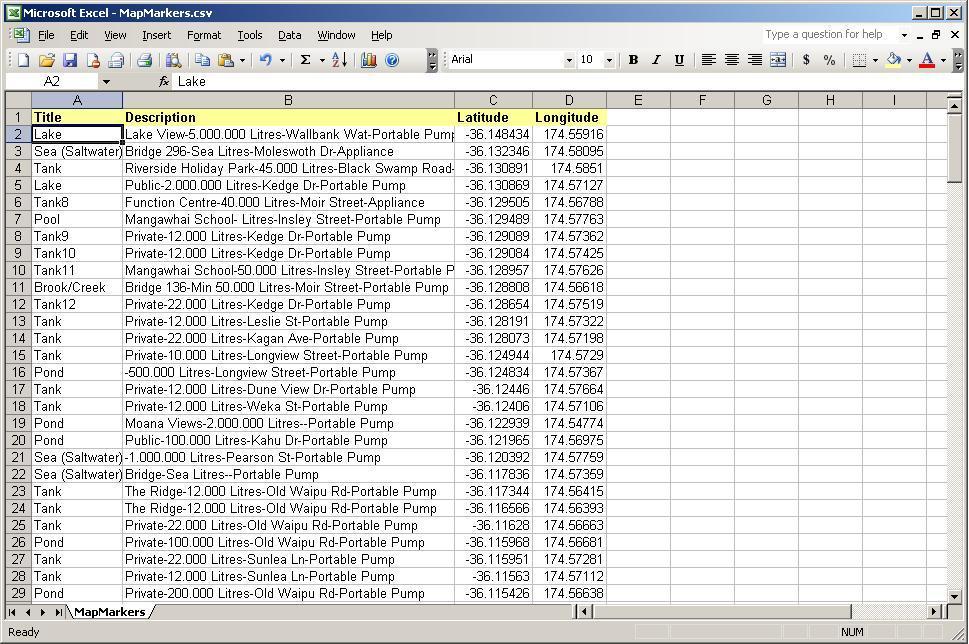Open the font size dropdown
The height and width of the screenshot is (644, 969).
click(x=609, y=60)
